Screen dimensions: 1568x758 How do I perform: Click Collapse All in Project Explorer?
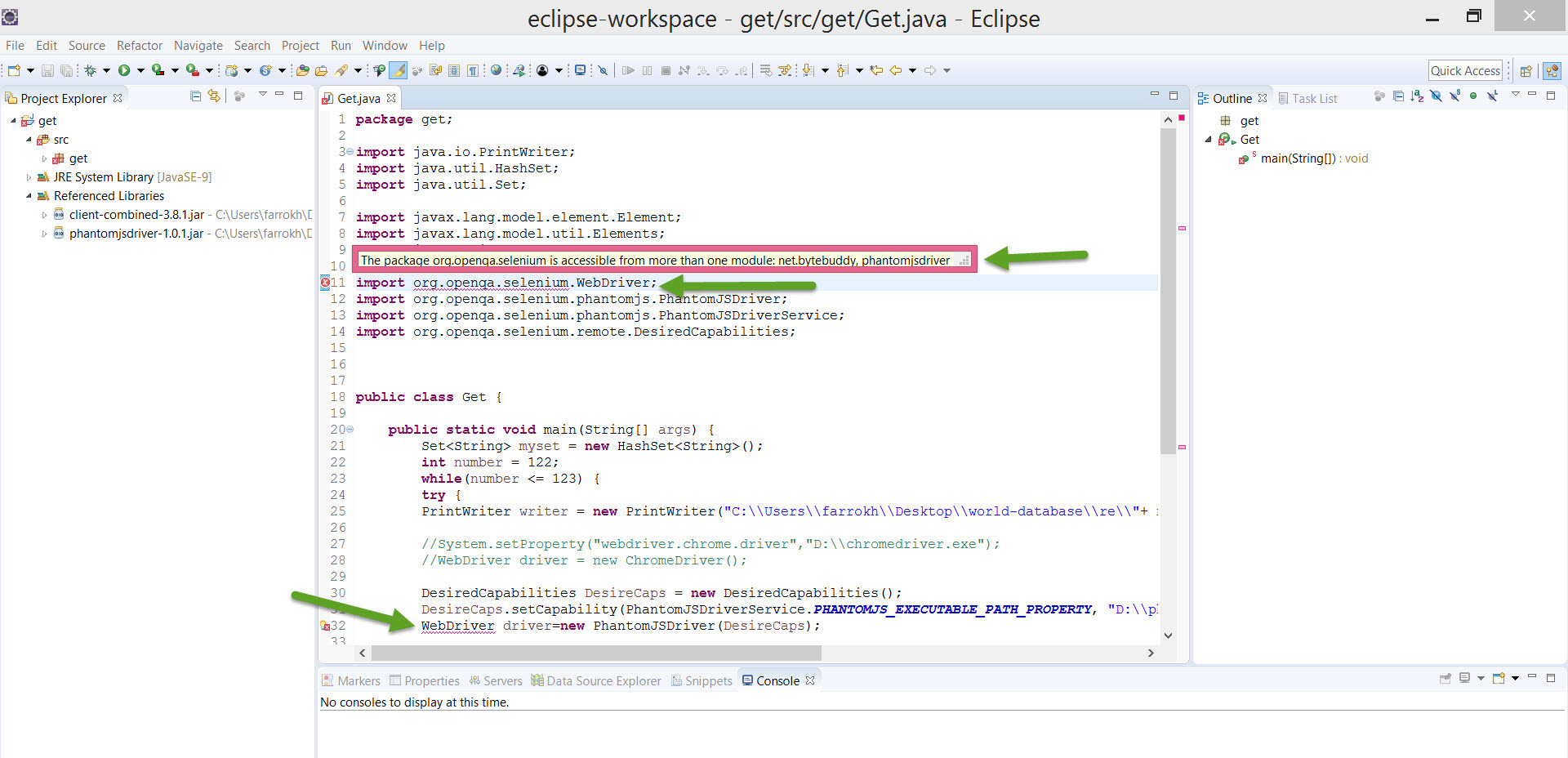tap(195, 96)
